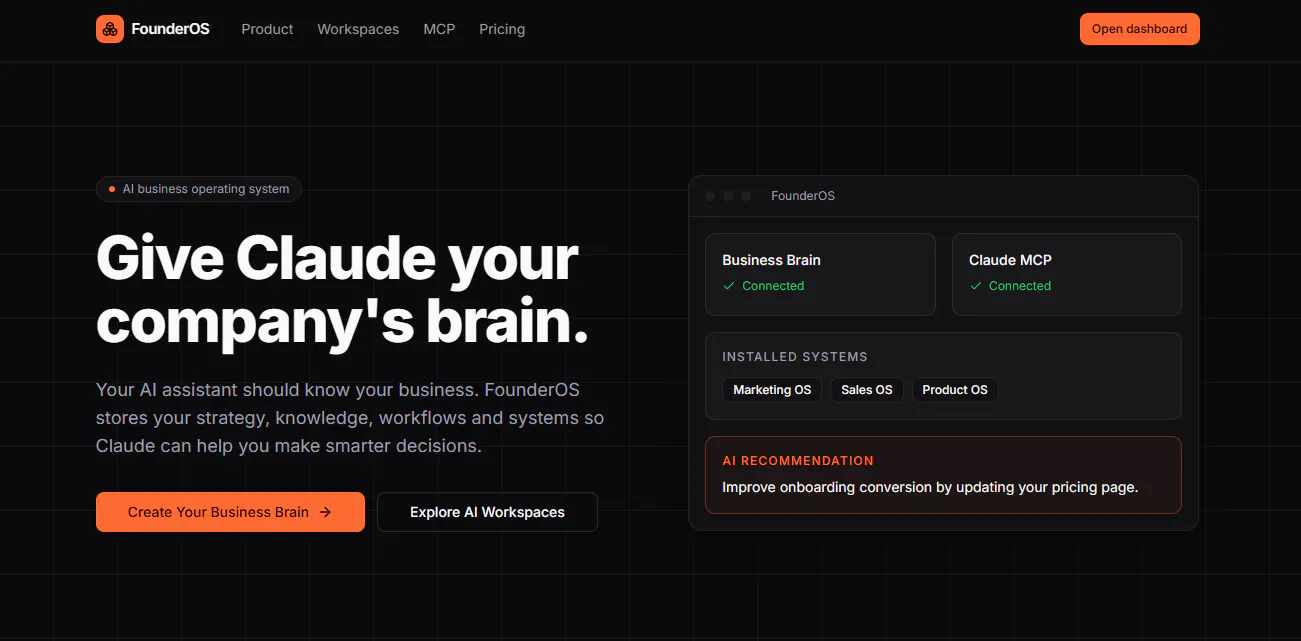Viewport: 1301px width, 641px height.
Task: Open the Product menu item
Action: coord(267,29)
